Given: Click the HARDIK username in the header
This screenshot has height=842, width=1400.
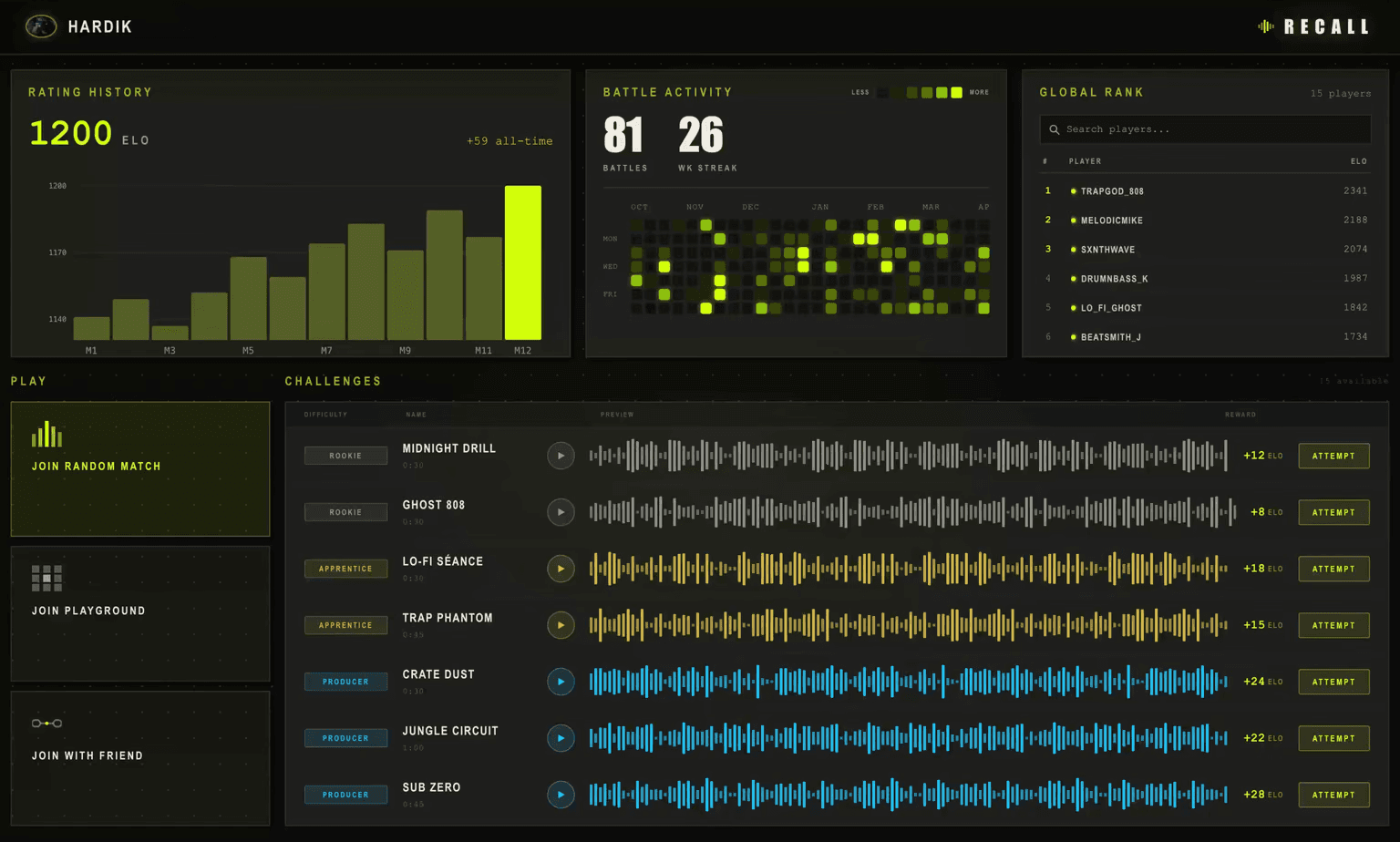Looking at the screenshot, I should (x=100, y=26).
